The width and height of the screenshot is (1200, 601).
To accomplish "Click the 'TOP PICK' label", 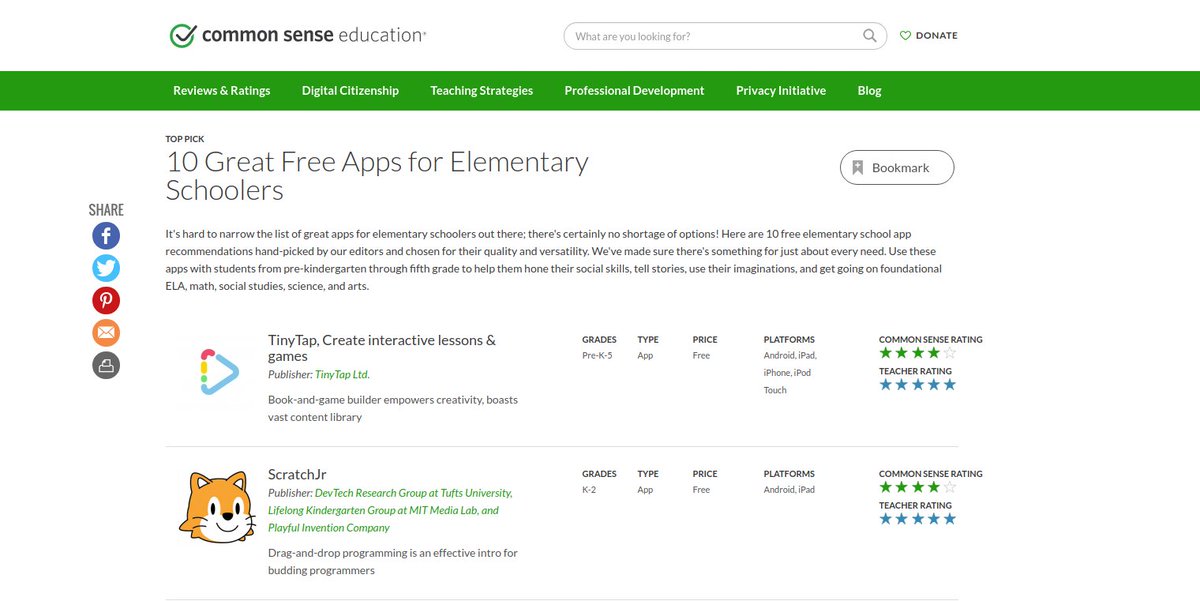I will click(185, 139).
